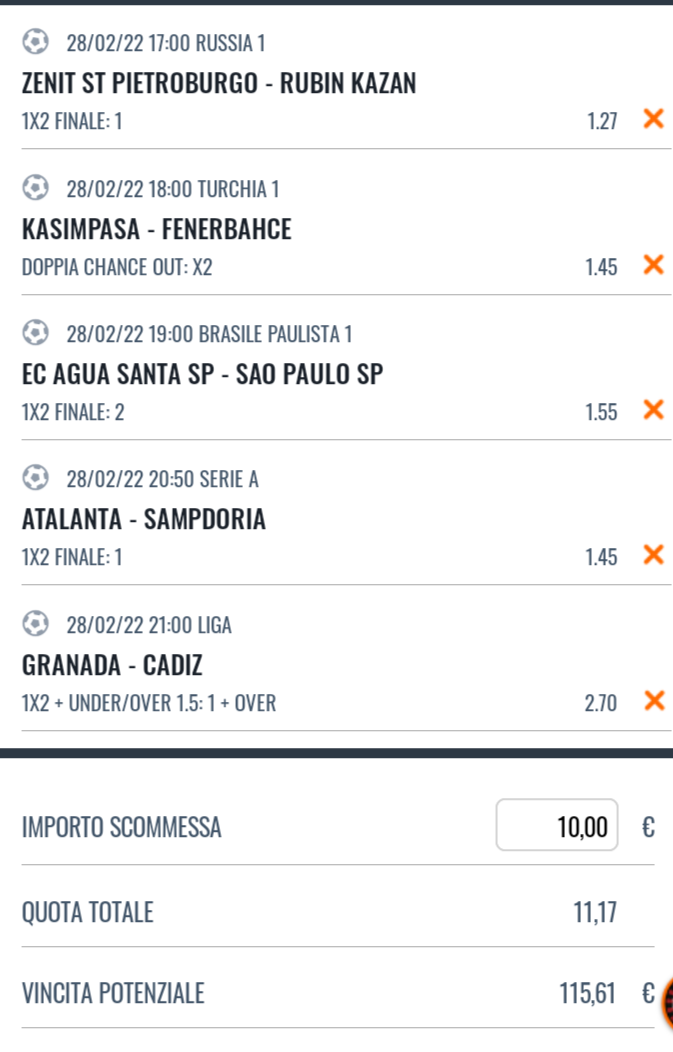Open the Granada - Cadiz match

(x=112, y=665)
